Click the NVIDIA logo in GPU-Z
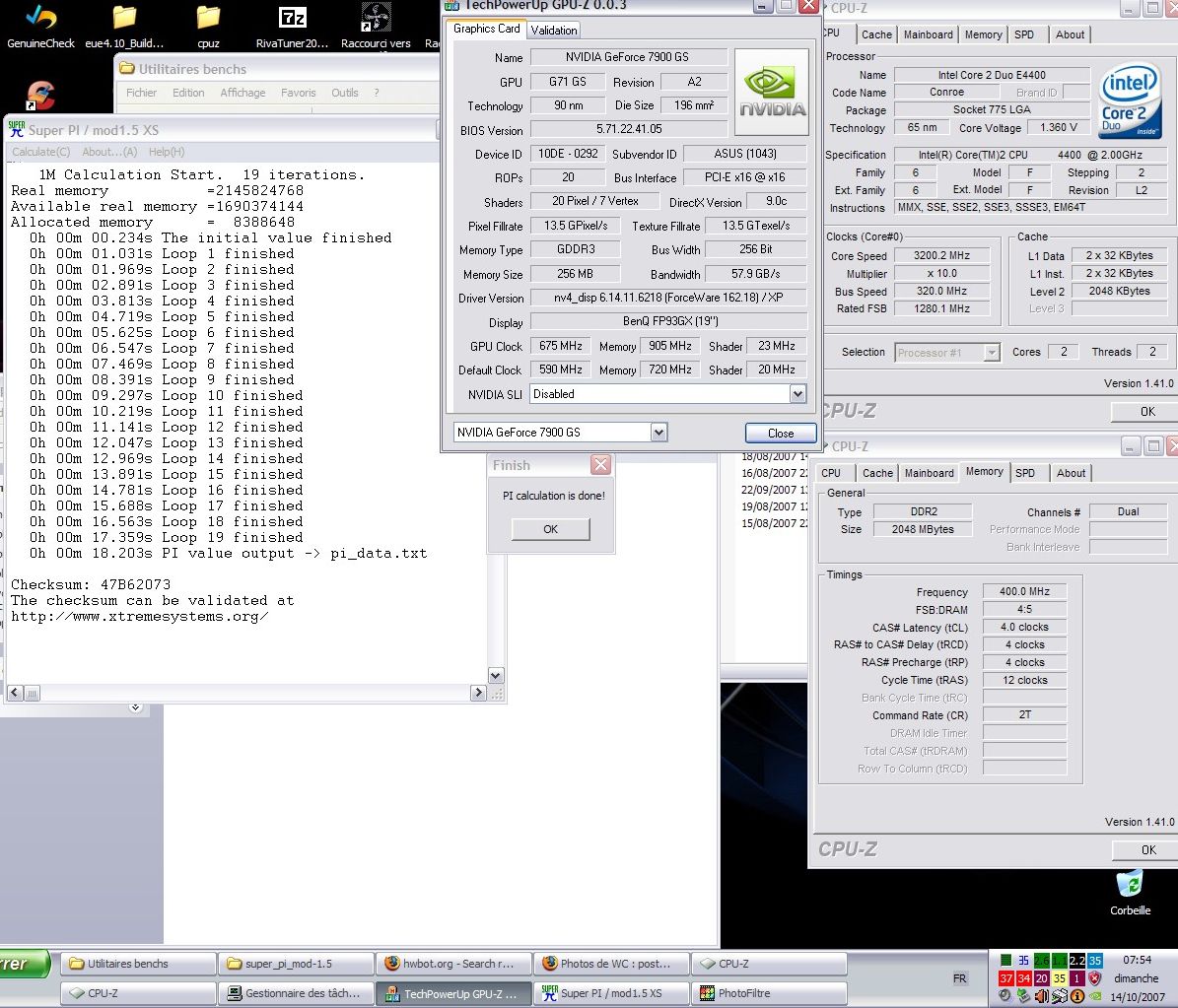The width and height of the screenshot is (1178, 1008). pyautogui.click(x=772, y=92)
